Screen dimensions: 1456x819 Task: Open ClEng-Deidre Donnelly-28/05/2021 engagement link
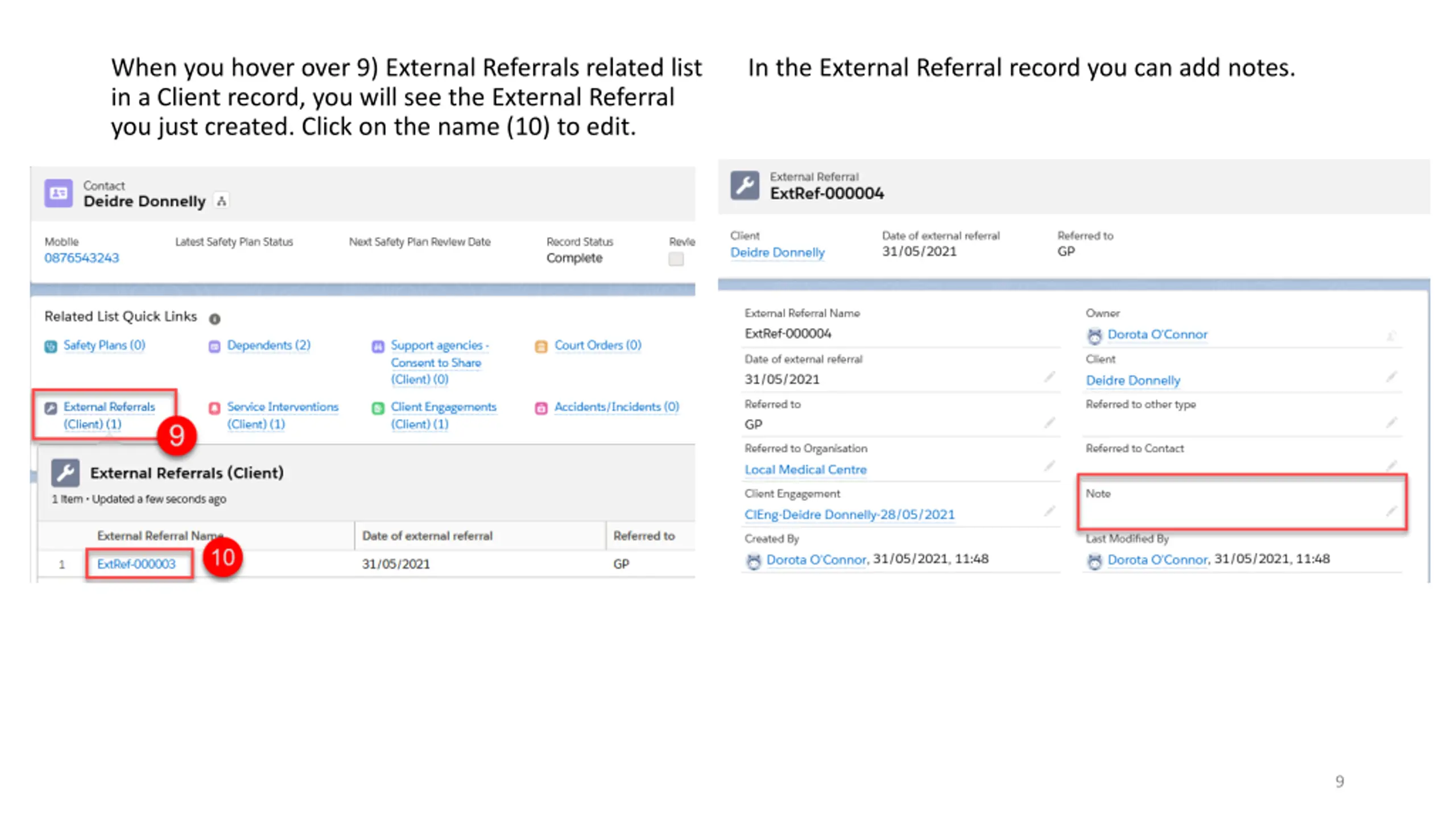[850, 515]
